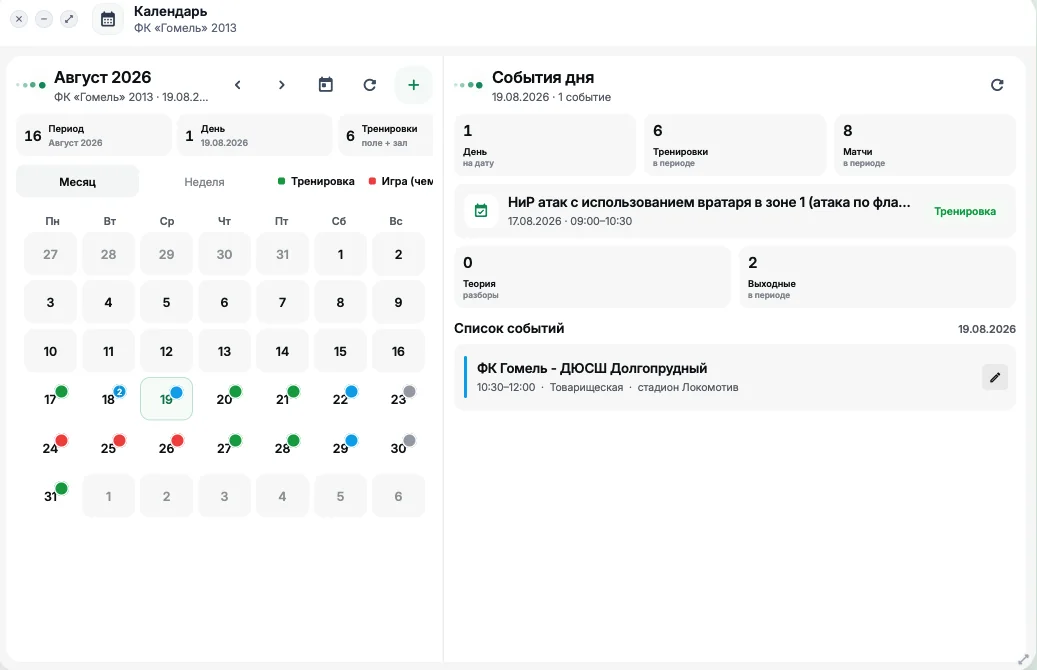Screen dimensions: 1037x670
Task: Click the Тренировки в периоде card
Action: [x=735, y=146]
